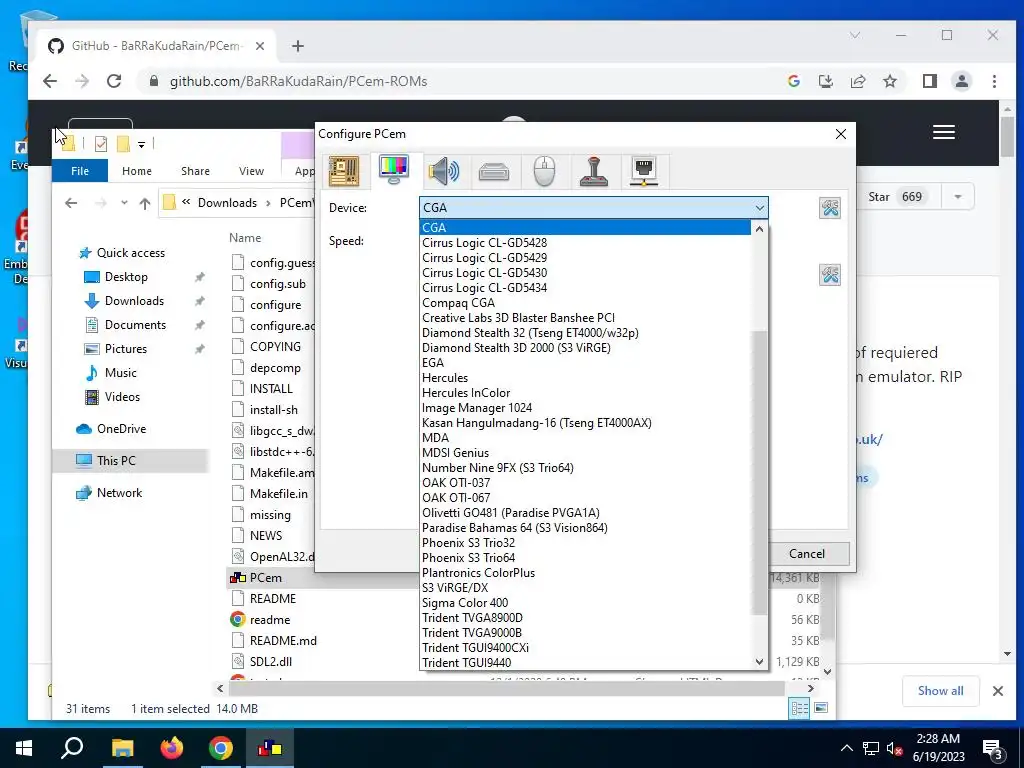Open Chrome's three-dot menu
Screen dimensions: 1024x768
[x=994, y=81]
